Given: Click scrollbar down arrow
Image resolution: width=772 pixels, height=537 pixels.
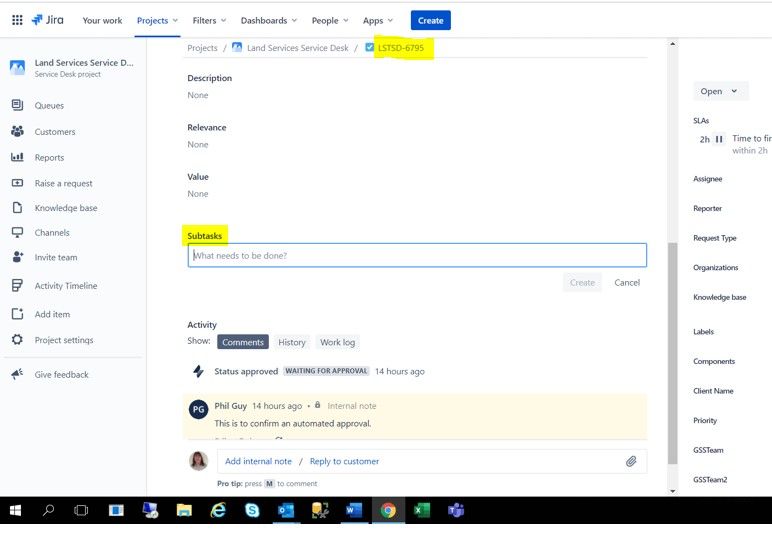Looking at the screenshot, I should coord(673,491).
